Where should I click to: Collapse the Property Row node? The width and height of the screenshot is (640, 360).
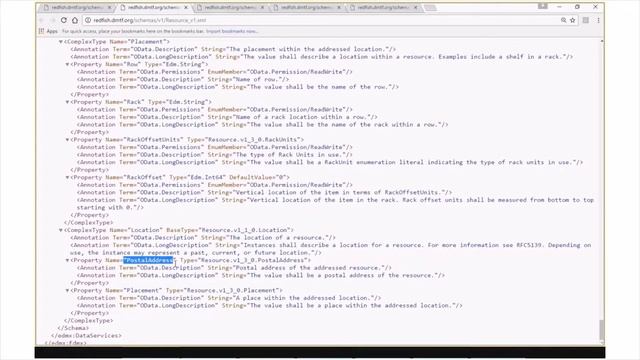tap(67, 64)
